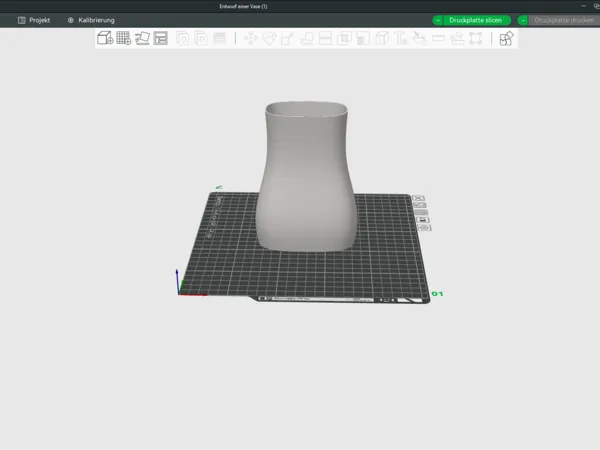Click the Arrange all objects icon
The height and width of the screenshot is (450, 600).
pyautogui.click(x=161, y=38)
